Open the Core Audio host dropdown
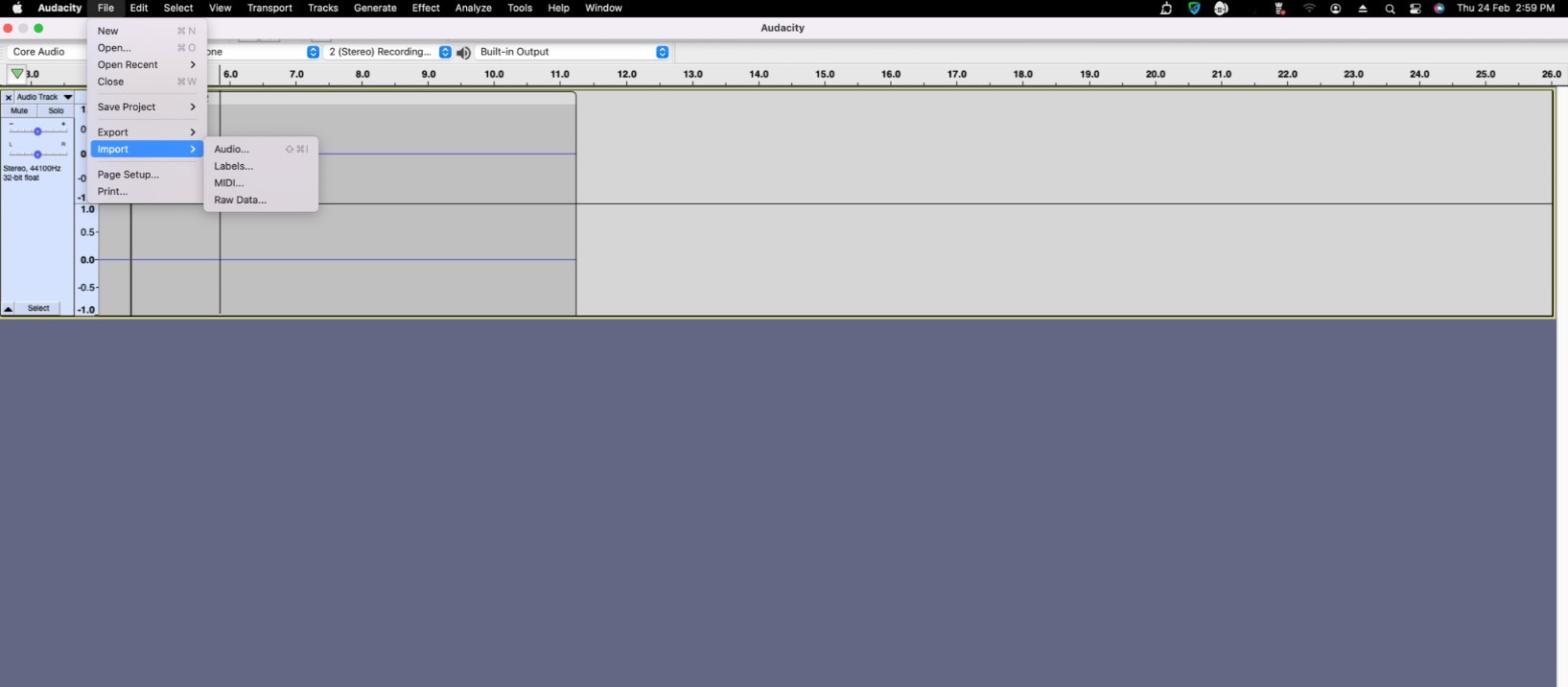 (x=46, y=52)
